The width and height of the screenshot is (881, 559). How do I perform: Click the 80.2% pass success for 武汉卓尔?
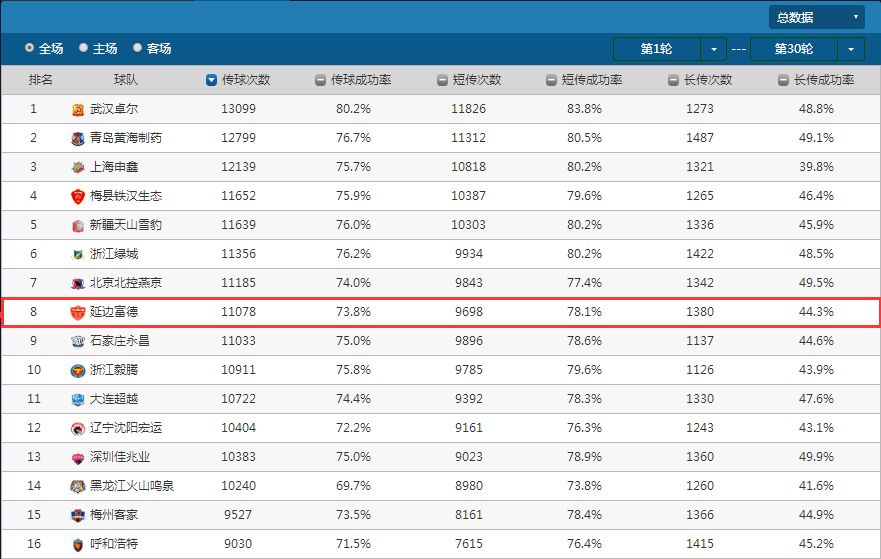click(x=353, y=109)
